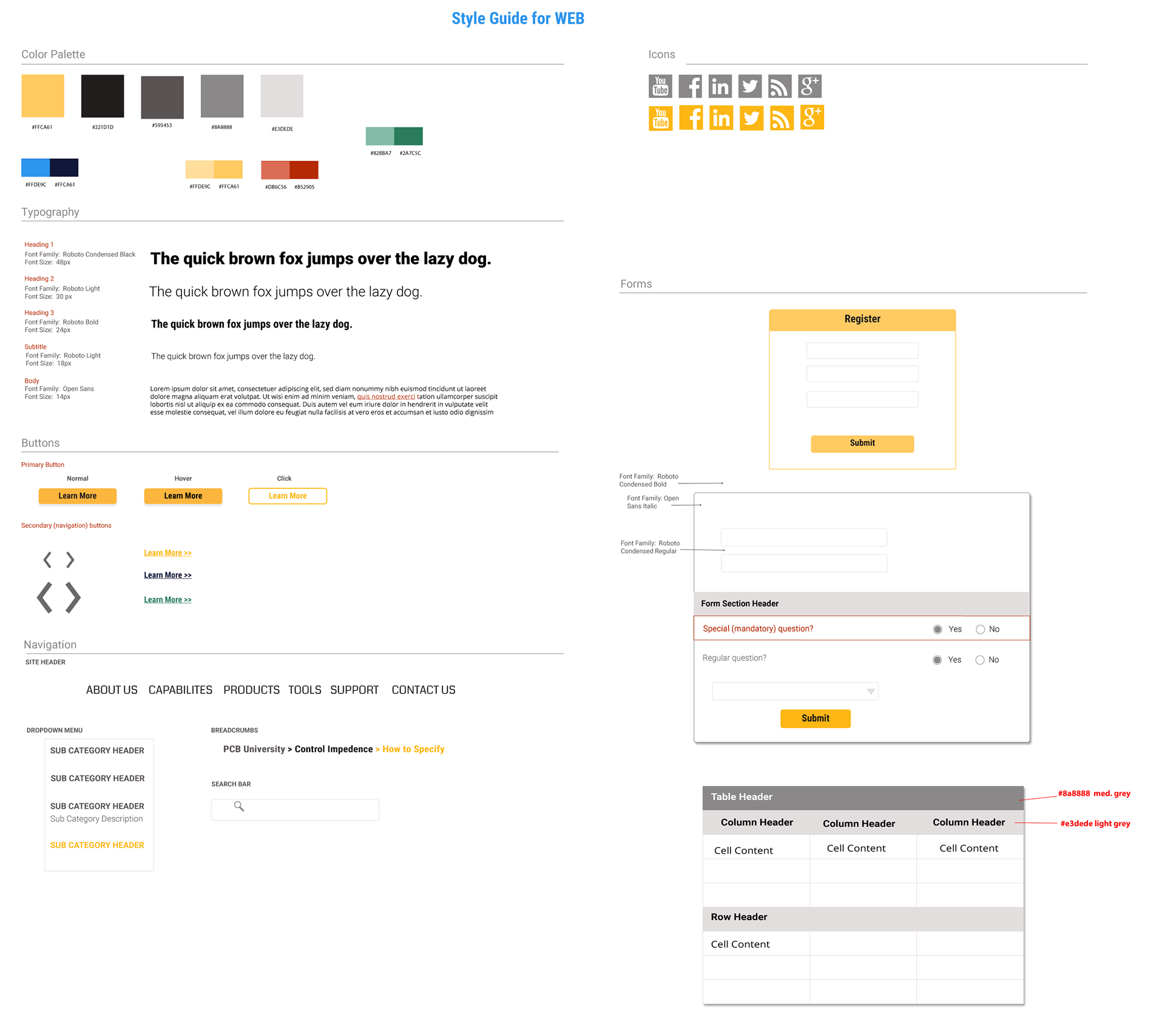Open the form dropdown select box
This screenshot has width=1165, height=1036.
pos(795,691)
